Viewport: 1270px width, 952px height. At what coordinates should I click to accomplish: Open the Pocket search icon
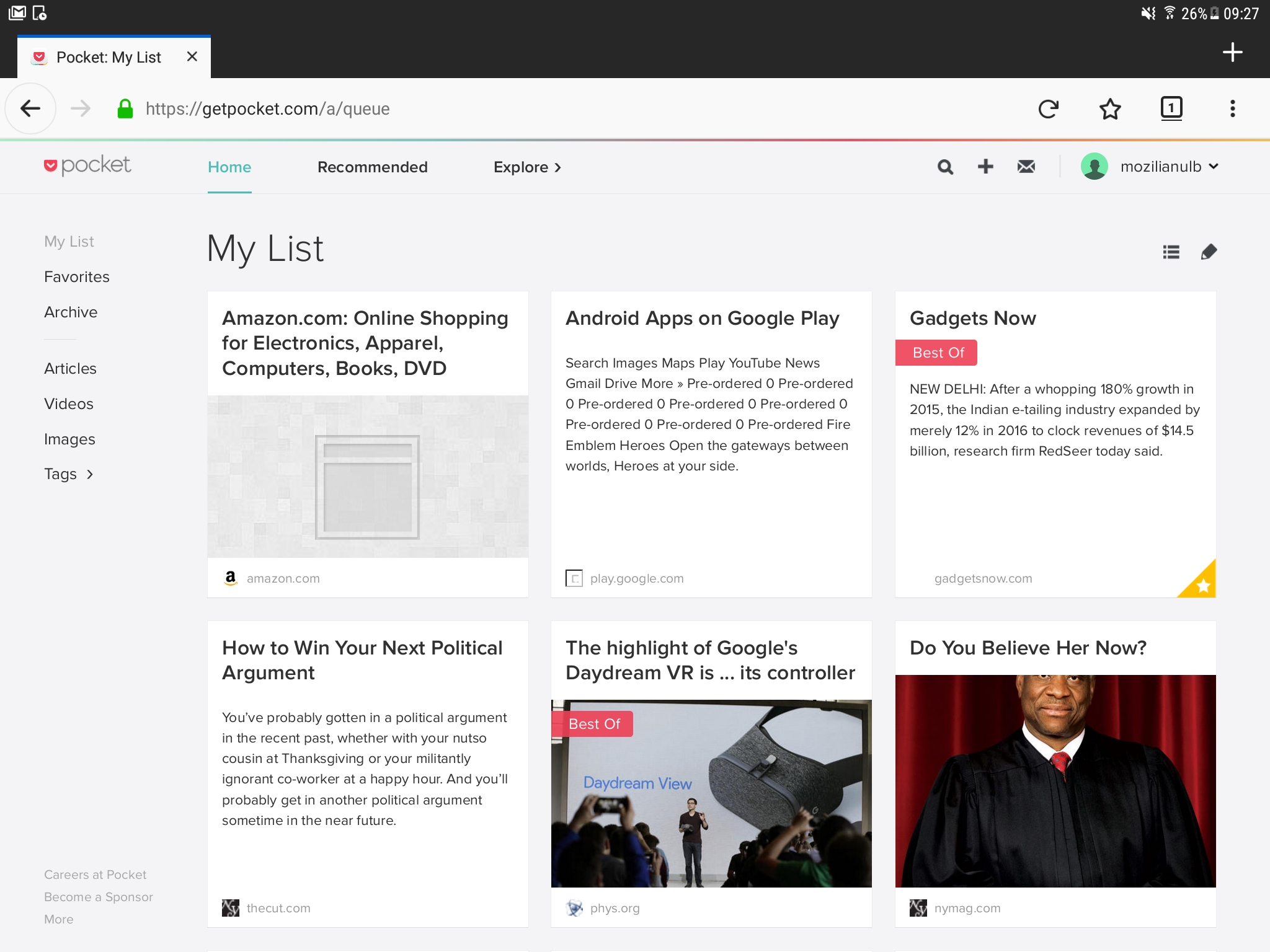tap(945, 167)
